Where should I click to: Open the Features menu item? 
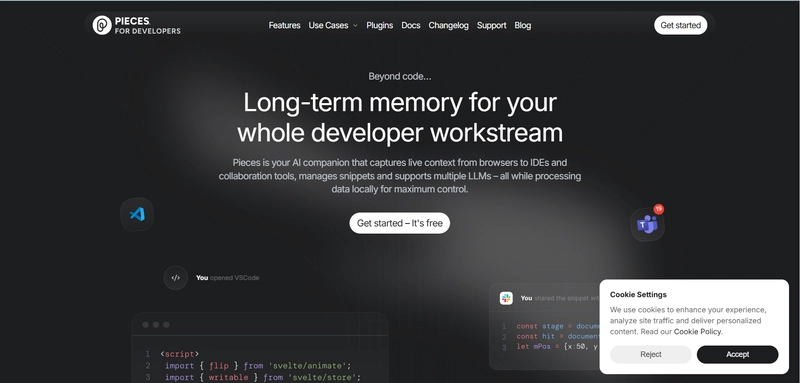[x=284, y=25]
